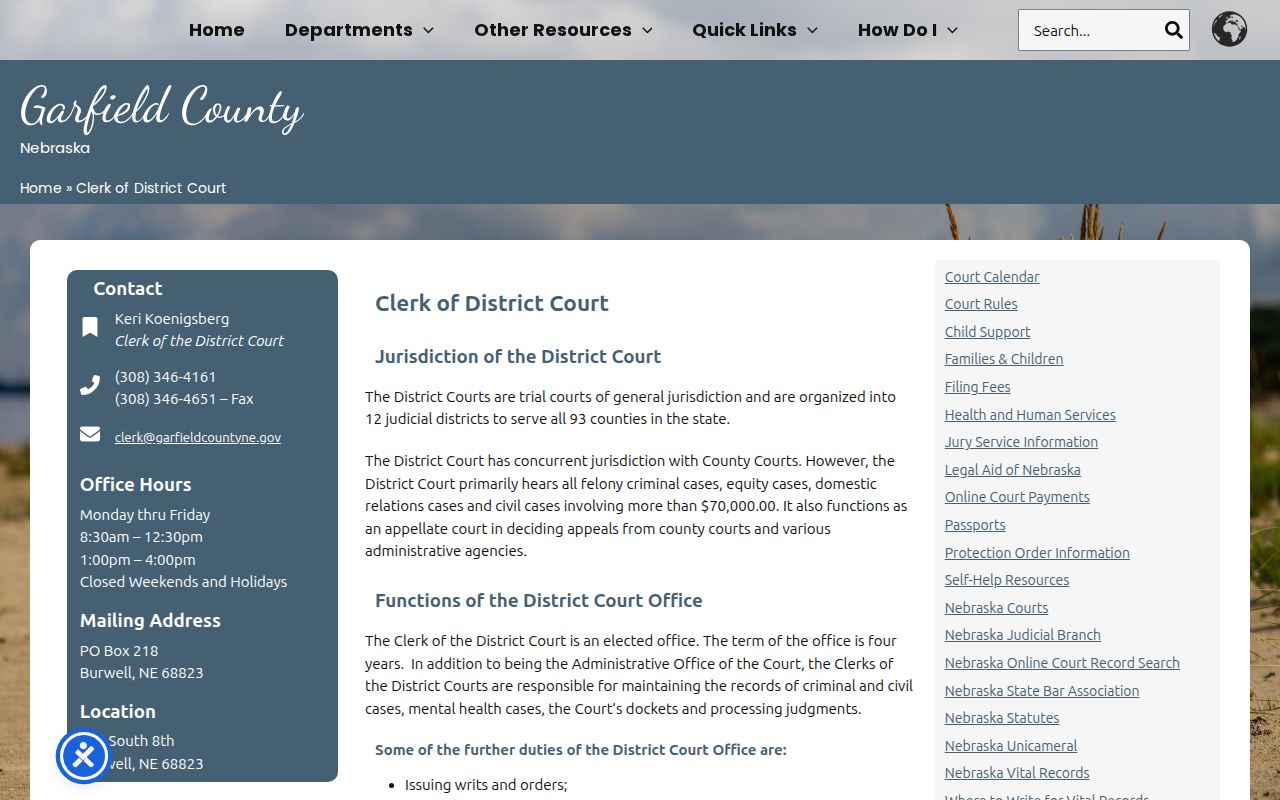View the Filing Fees link

click(978, 387)
